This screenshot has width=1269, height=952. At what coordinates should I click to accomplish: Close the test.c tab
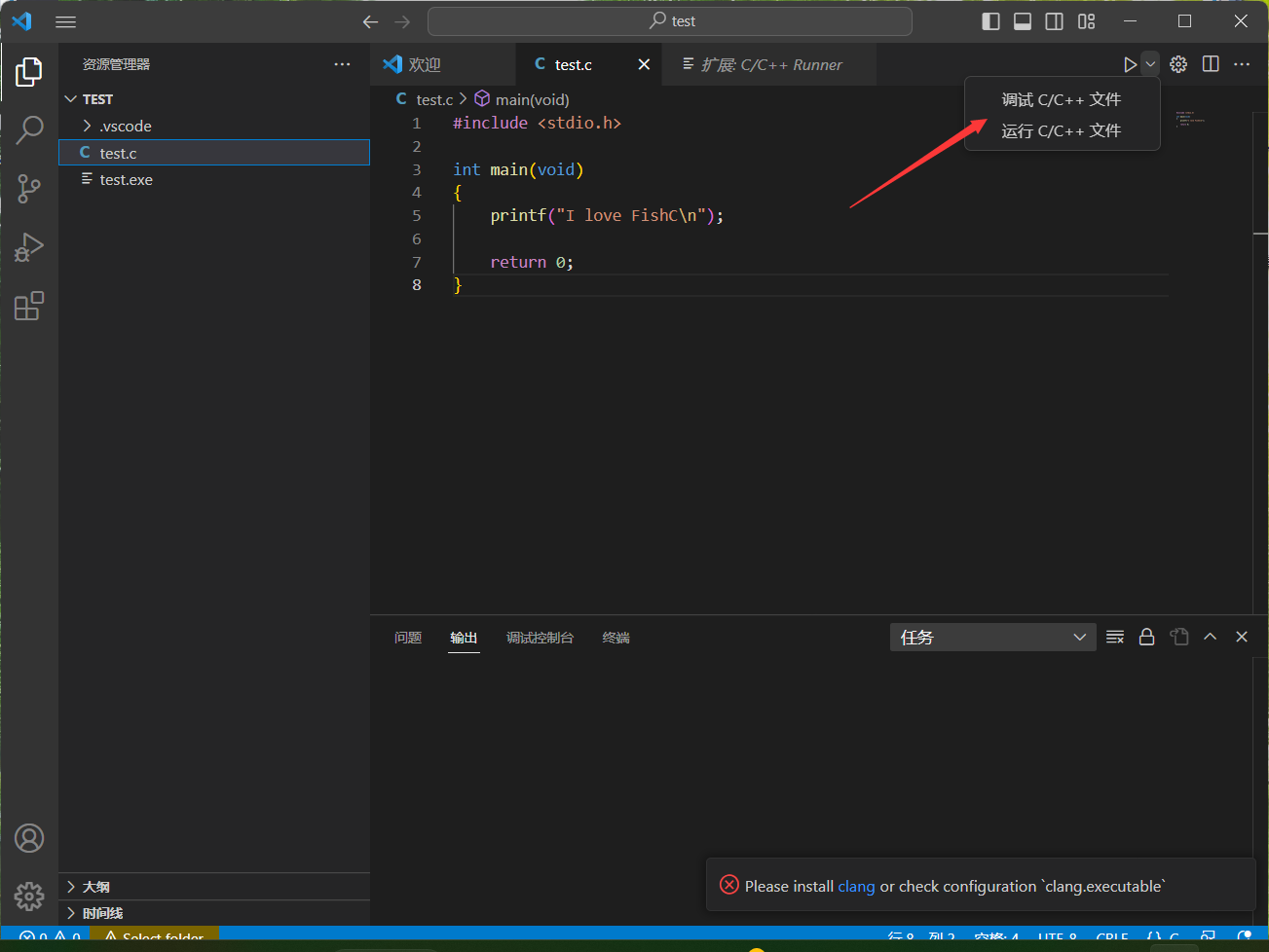pos(644,64)
